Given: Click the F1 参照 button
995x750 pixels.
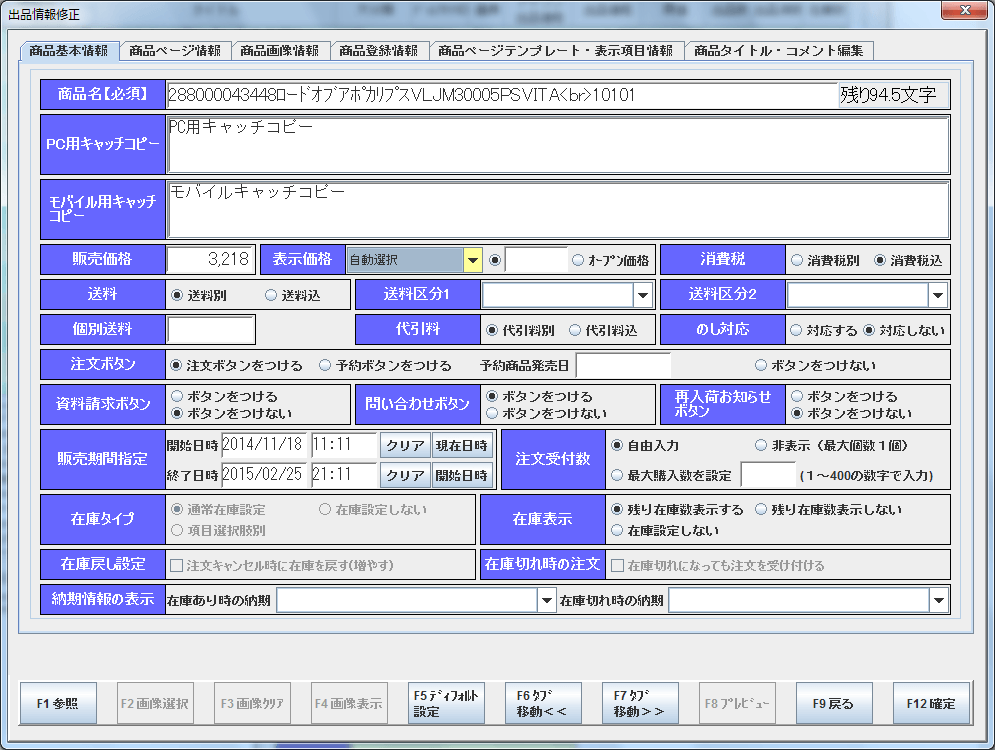Looking at the screenshot, I should (57, 704).
